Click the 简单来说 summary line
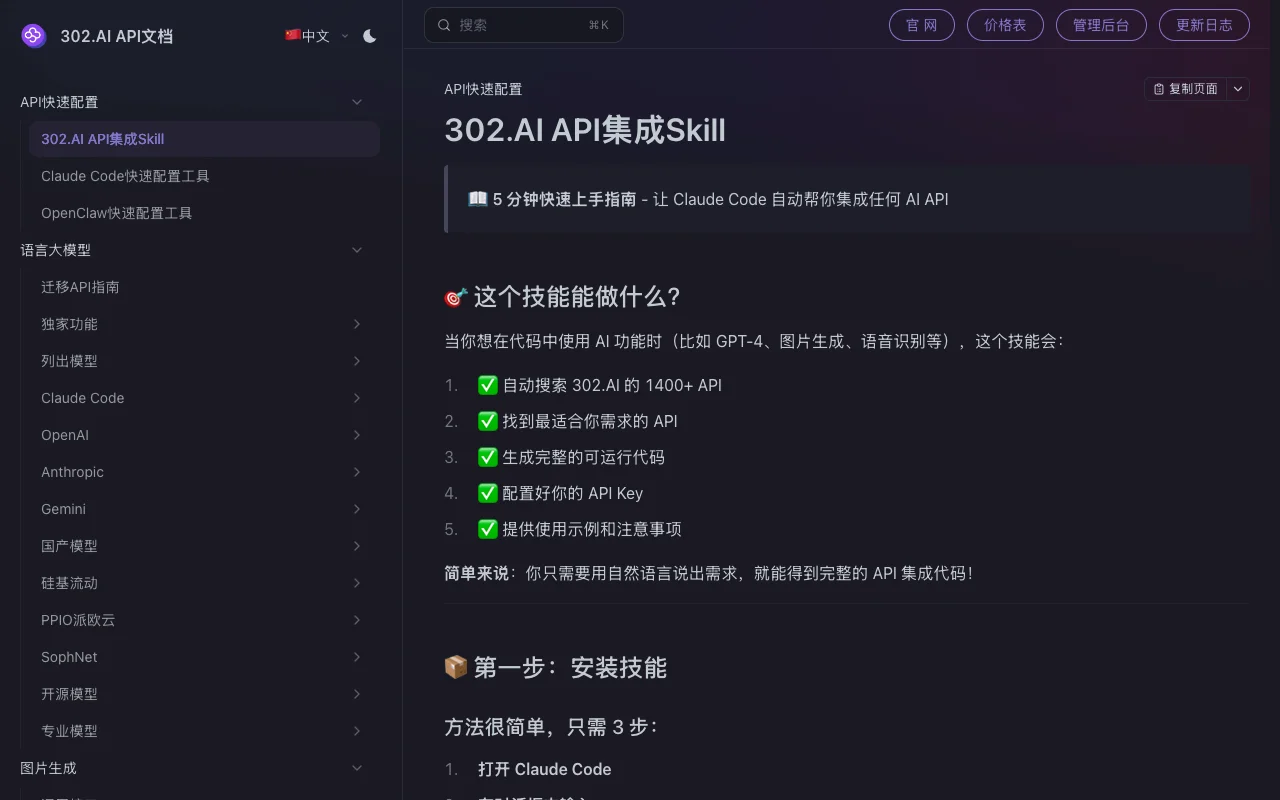The height and width of the screenshot is (800, 1280). pos(708,573)
